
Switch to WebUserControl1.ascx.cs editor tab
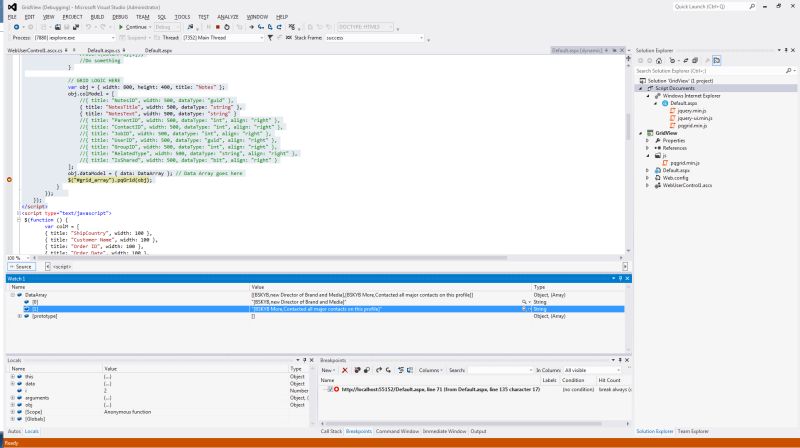pos(35,51)
